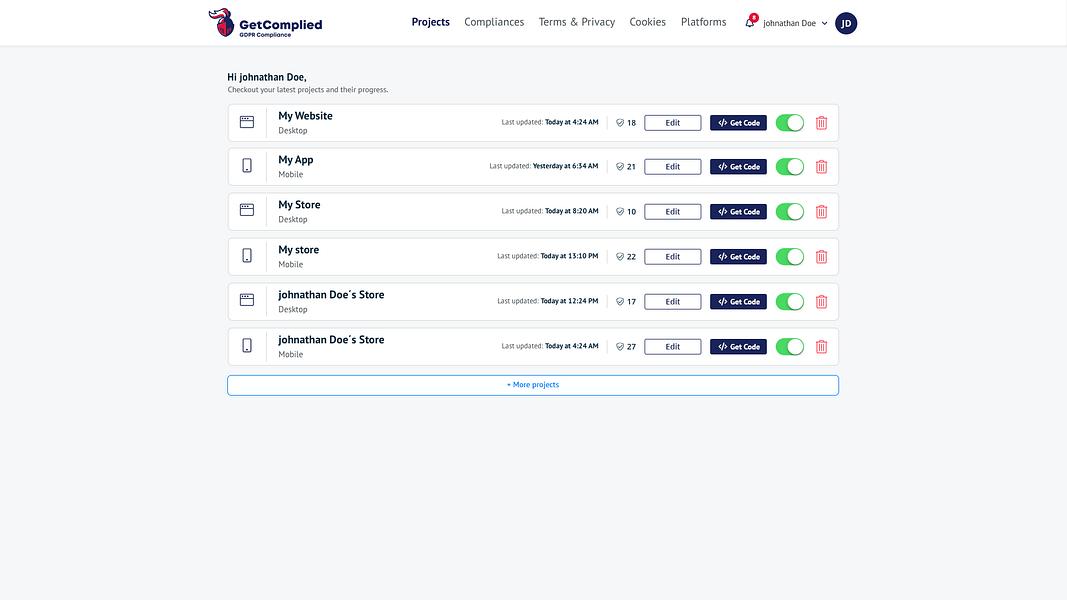Edit the My store mobile project
The image size is (1067, 600).
point(672,256)
